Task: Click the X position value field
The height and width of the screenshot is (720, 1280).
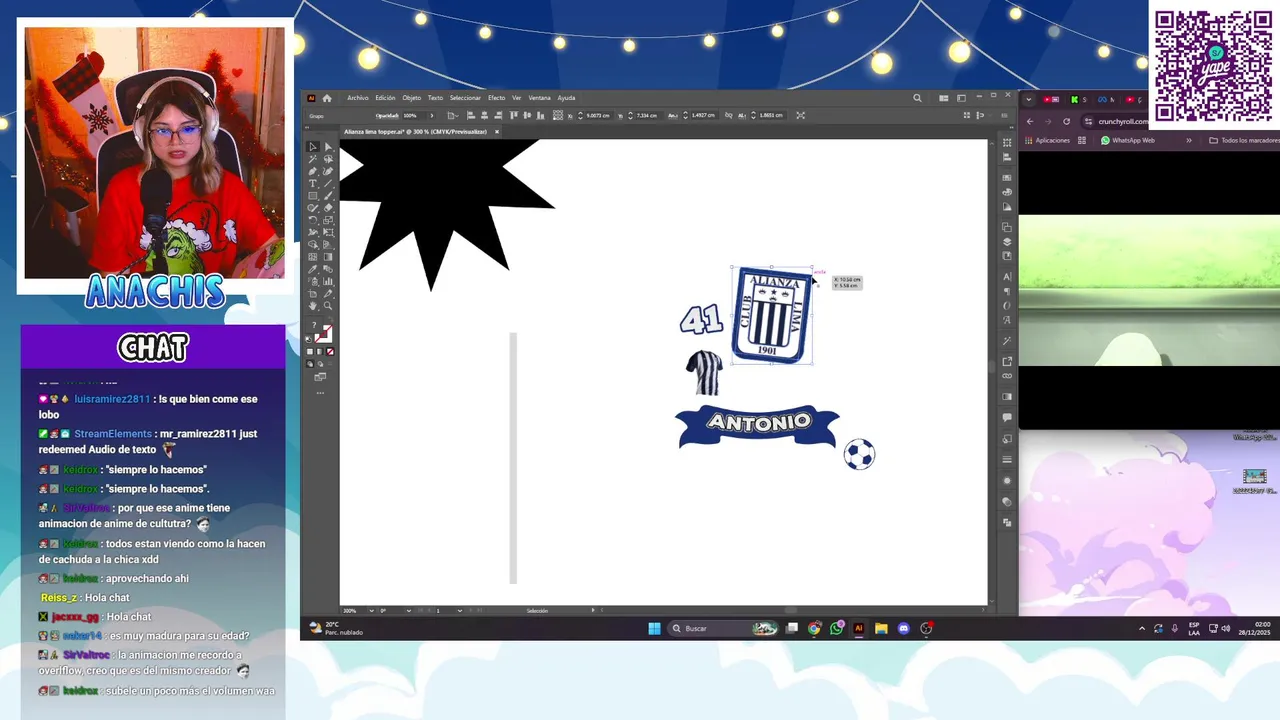Action: tap(598, 115)
